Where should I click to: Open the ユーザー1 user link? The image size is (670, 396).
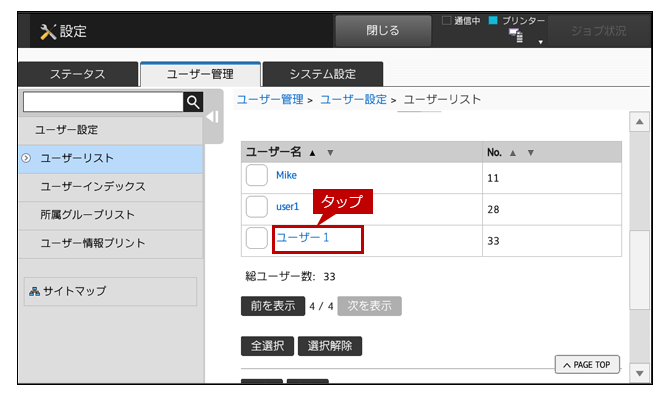tap(303, 238)
